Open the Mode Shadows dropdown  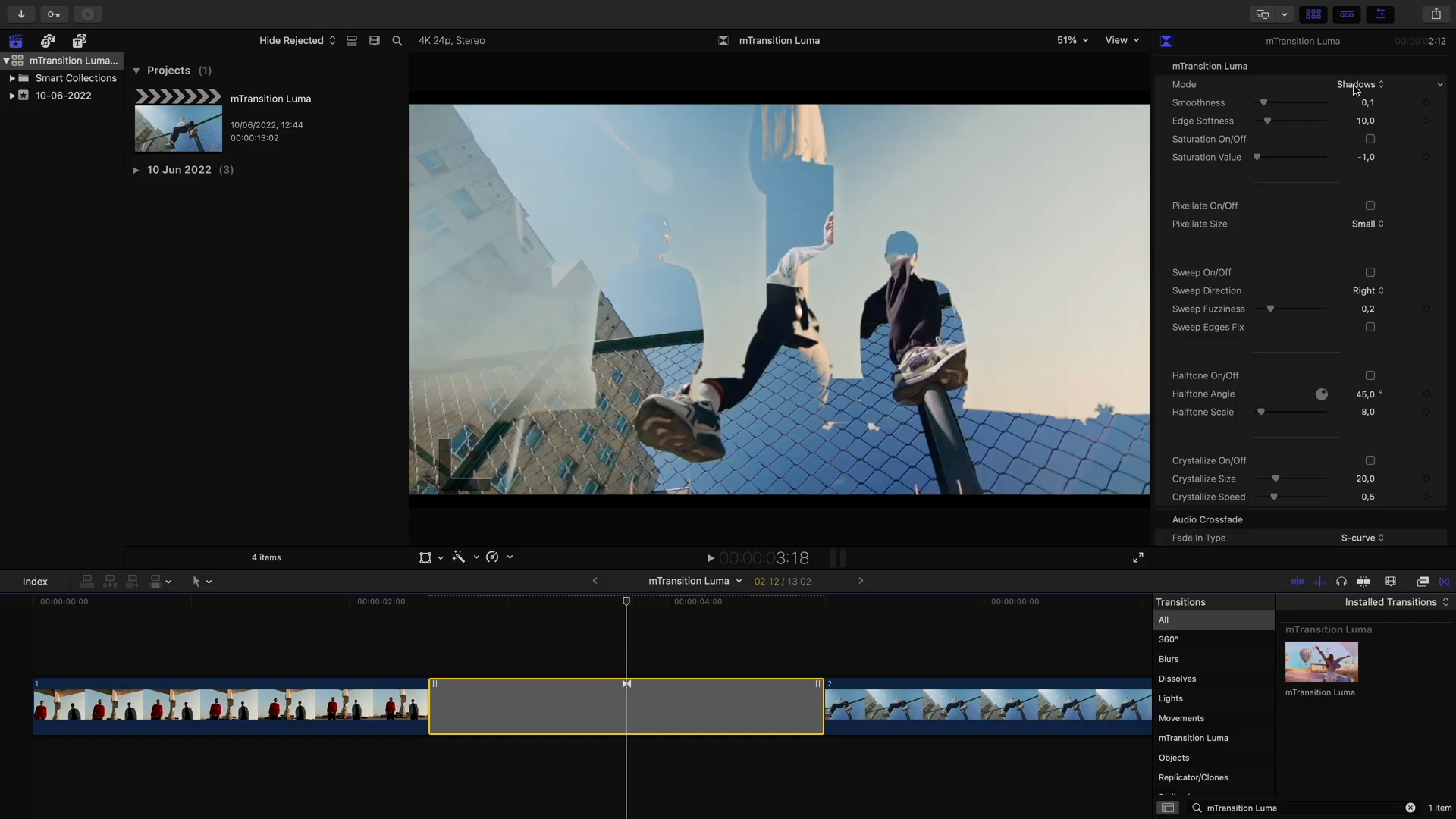[1360, 85]
